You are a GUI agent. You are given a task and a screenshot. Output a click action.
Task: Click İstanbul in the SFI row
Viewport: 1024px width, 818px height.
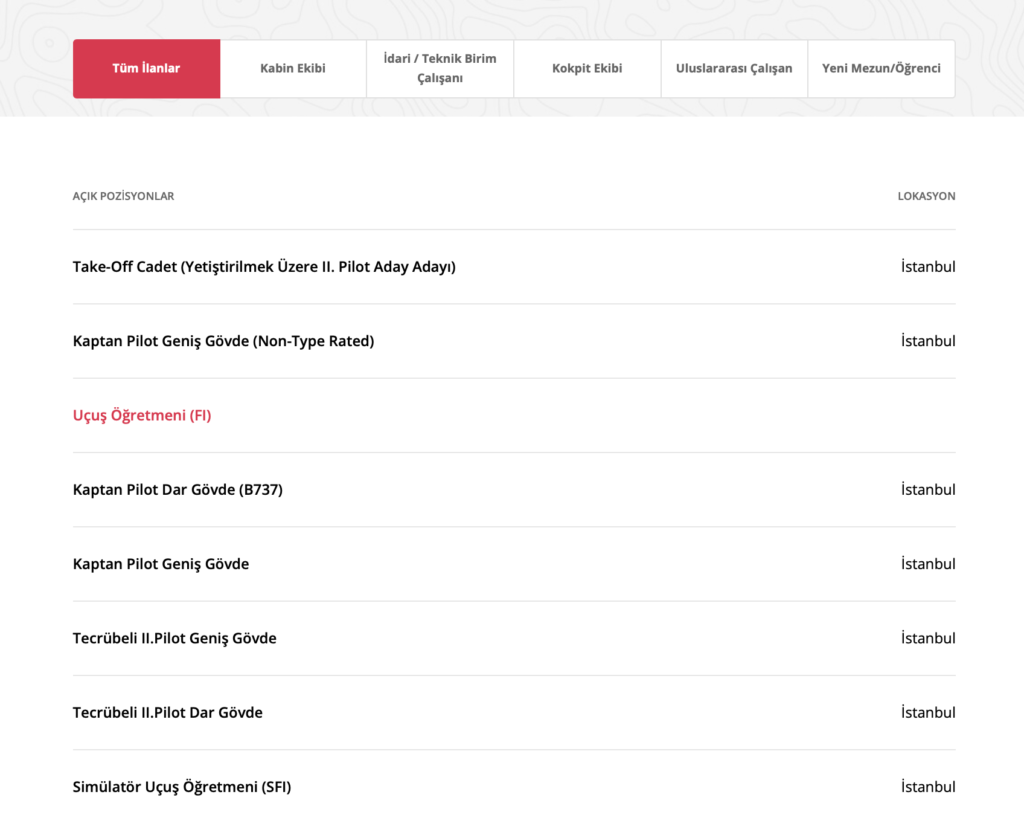pyautogui.click(x=928, y=787)
